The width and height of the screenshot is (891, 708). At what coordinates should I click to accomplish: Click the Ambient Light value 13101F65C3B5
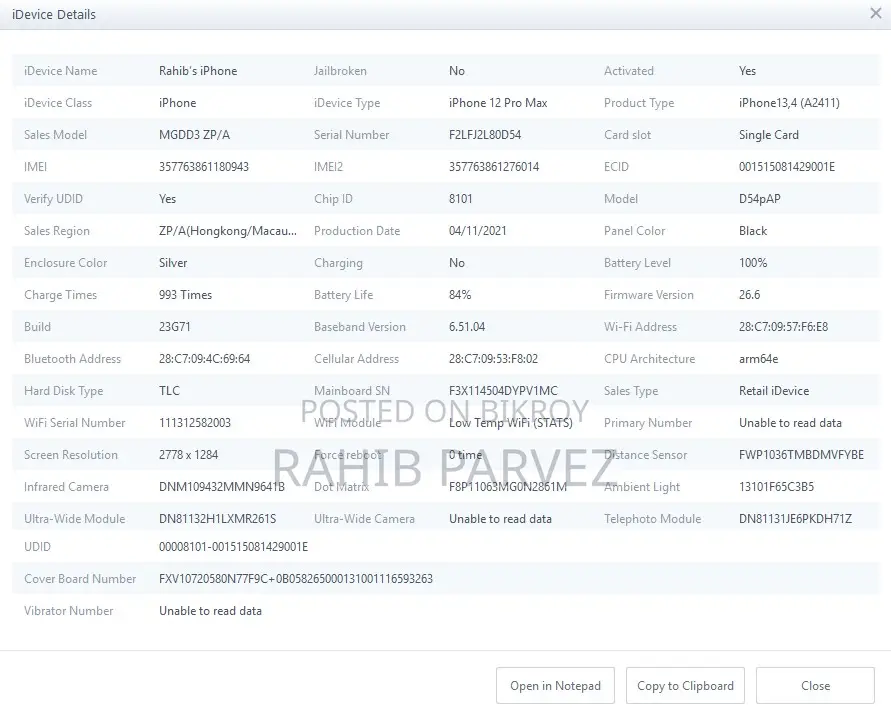click(x=776, y=487)
